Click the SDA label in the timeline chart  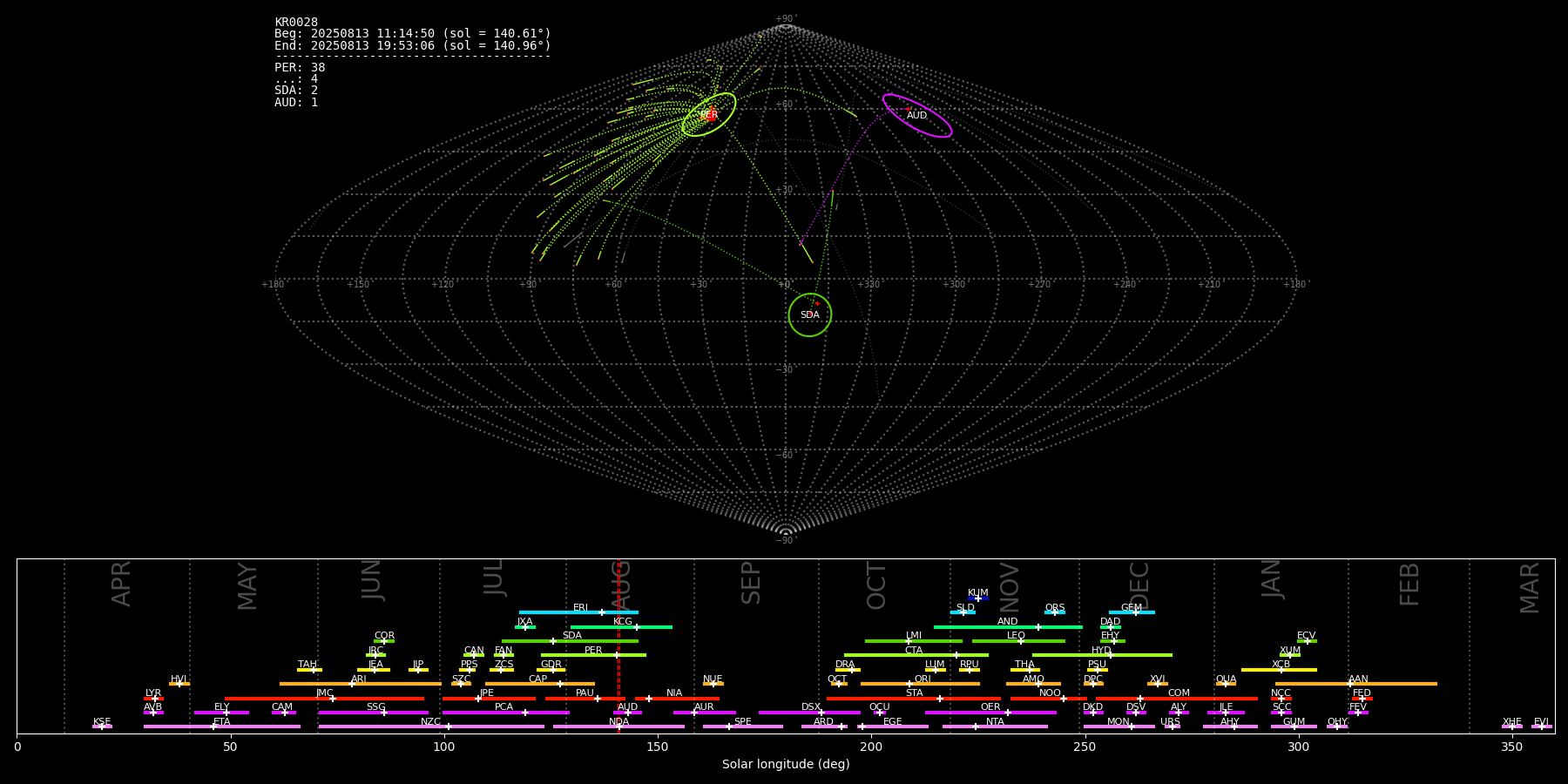[x=572, y=636]
